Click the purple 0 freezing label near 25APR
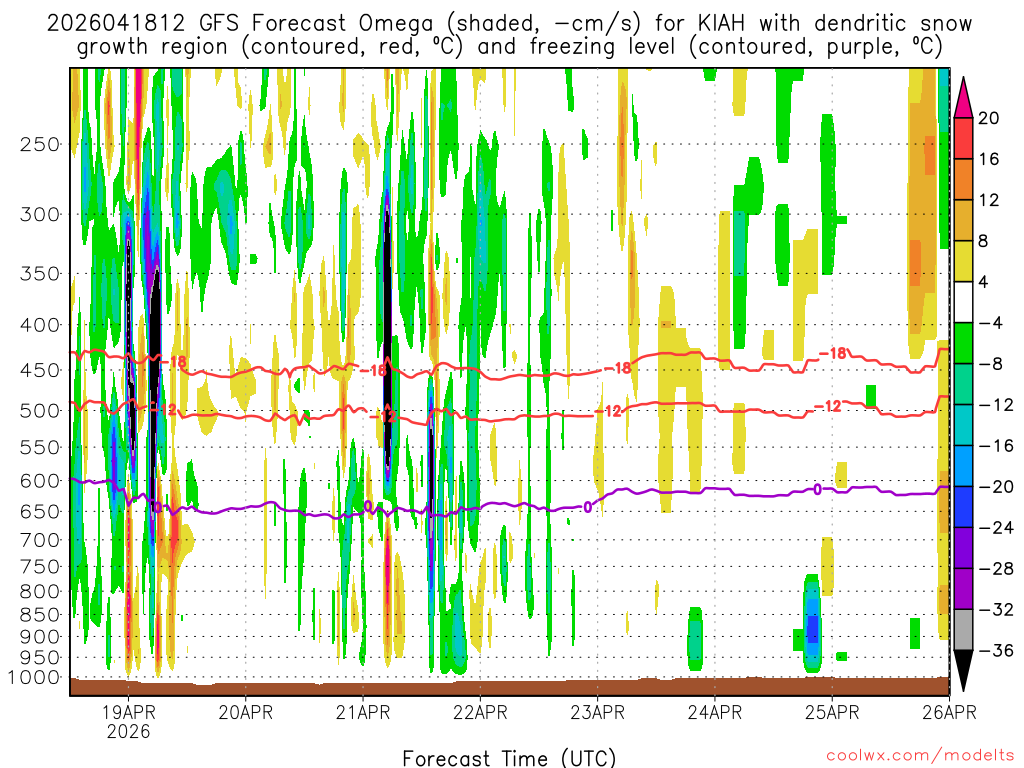Image resolution: width=1024 pixels, height=768 pixels. (817, 489)
